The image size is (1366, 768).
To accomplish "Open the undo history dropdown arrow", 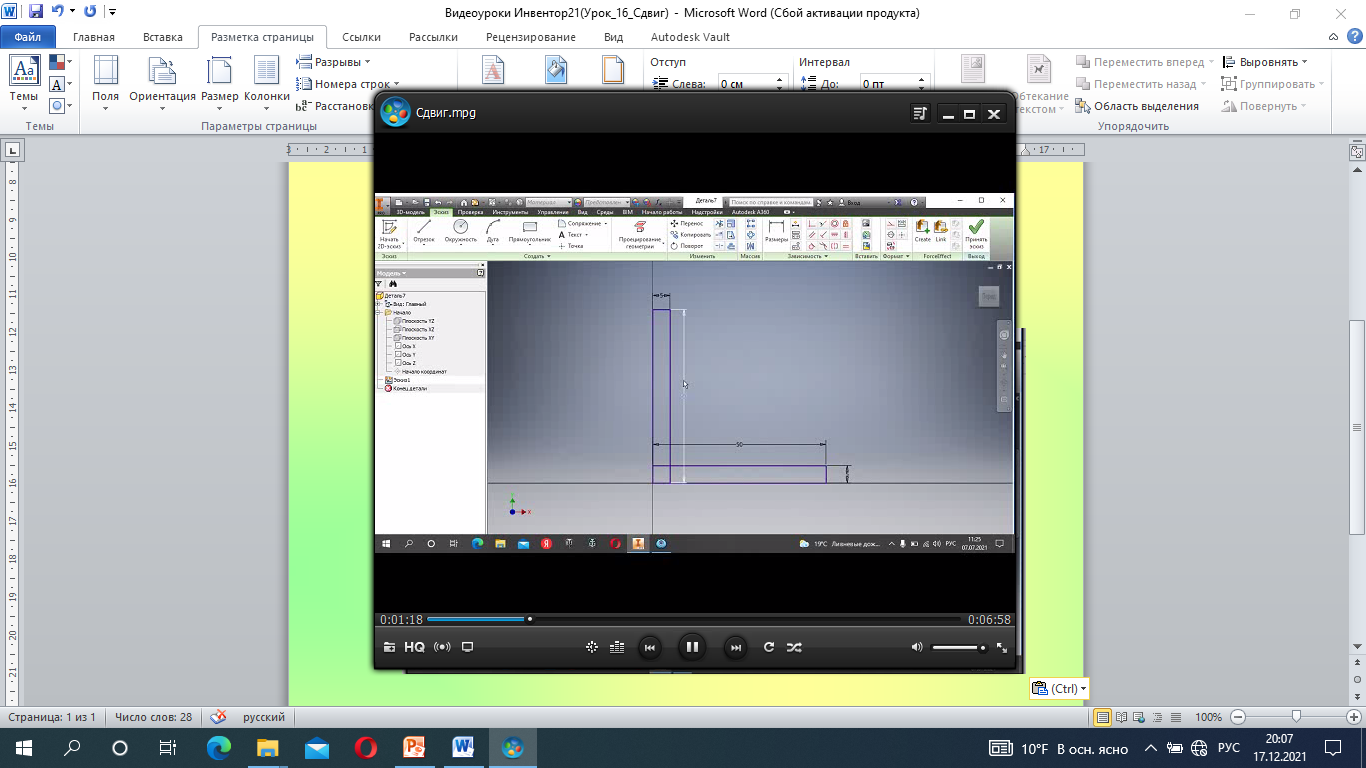I will point(71,13).
